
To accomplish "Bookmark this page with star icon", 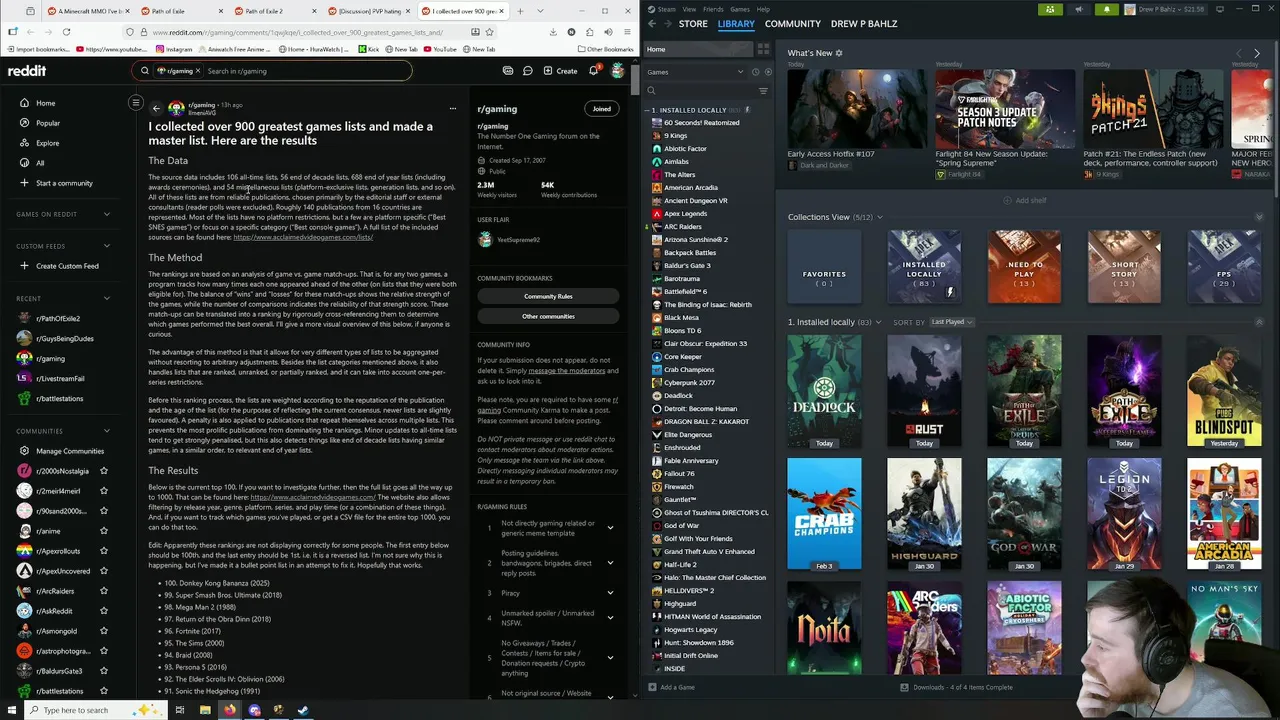I will 489,32.
